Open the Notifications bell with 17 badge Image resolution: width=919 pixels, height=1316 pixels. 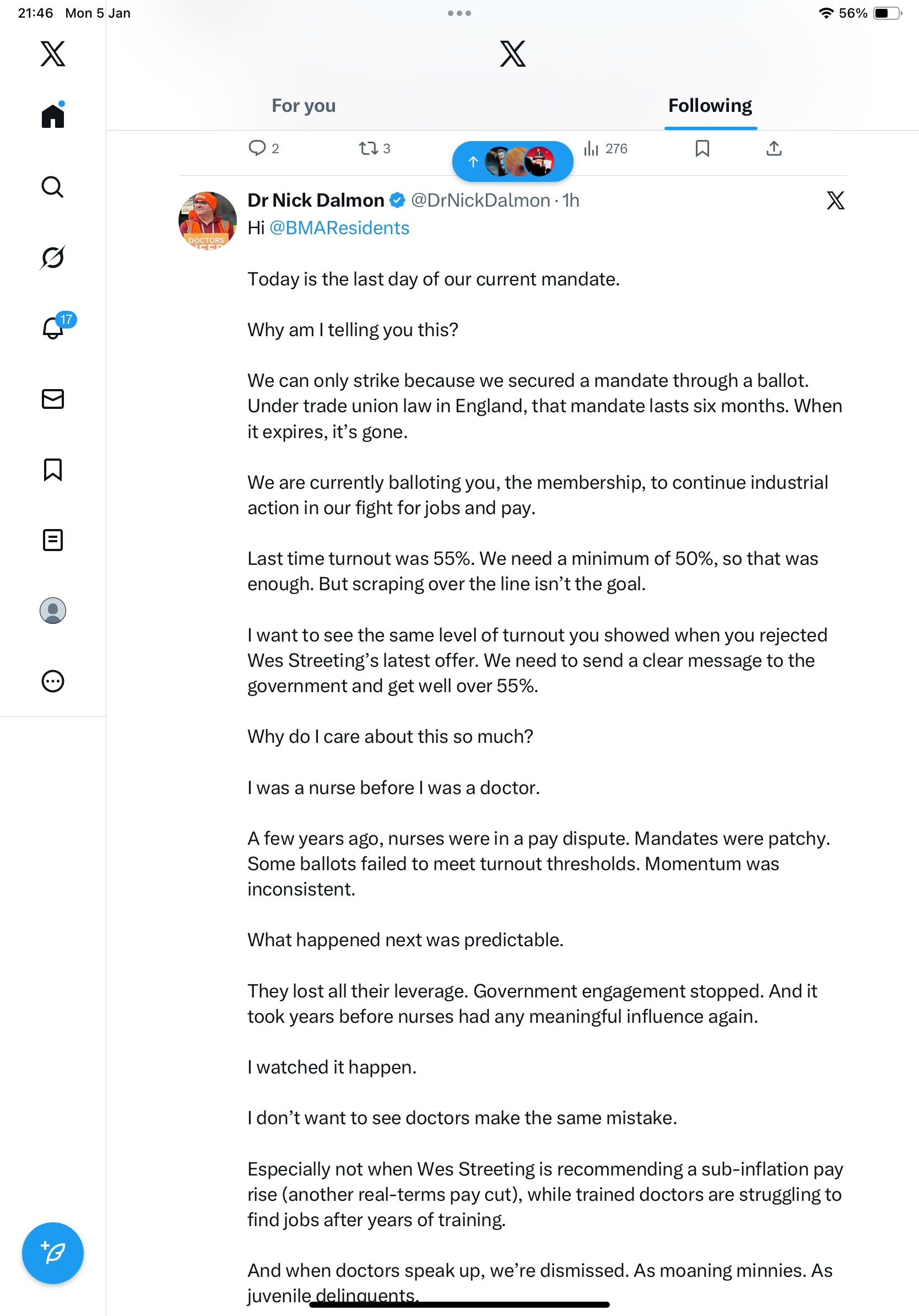point(53,328)
